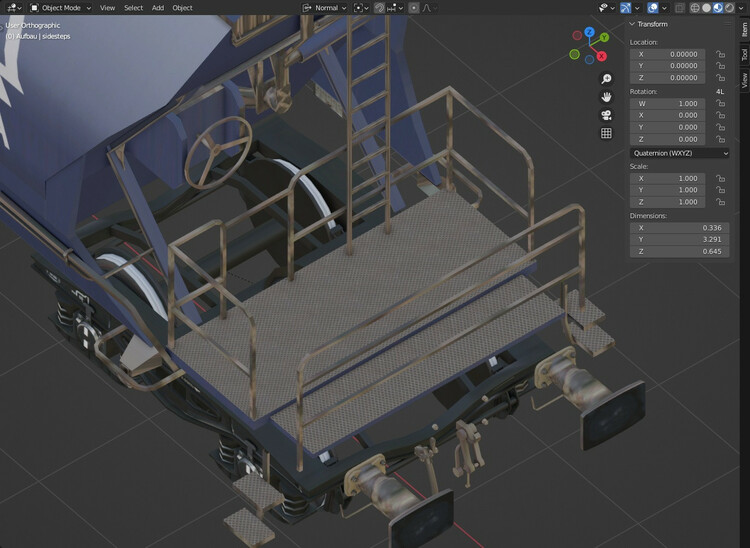Click the Dimensions Y field

(x=680, y=239)
